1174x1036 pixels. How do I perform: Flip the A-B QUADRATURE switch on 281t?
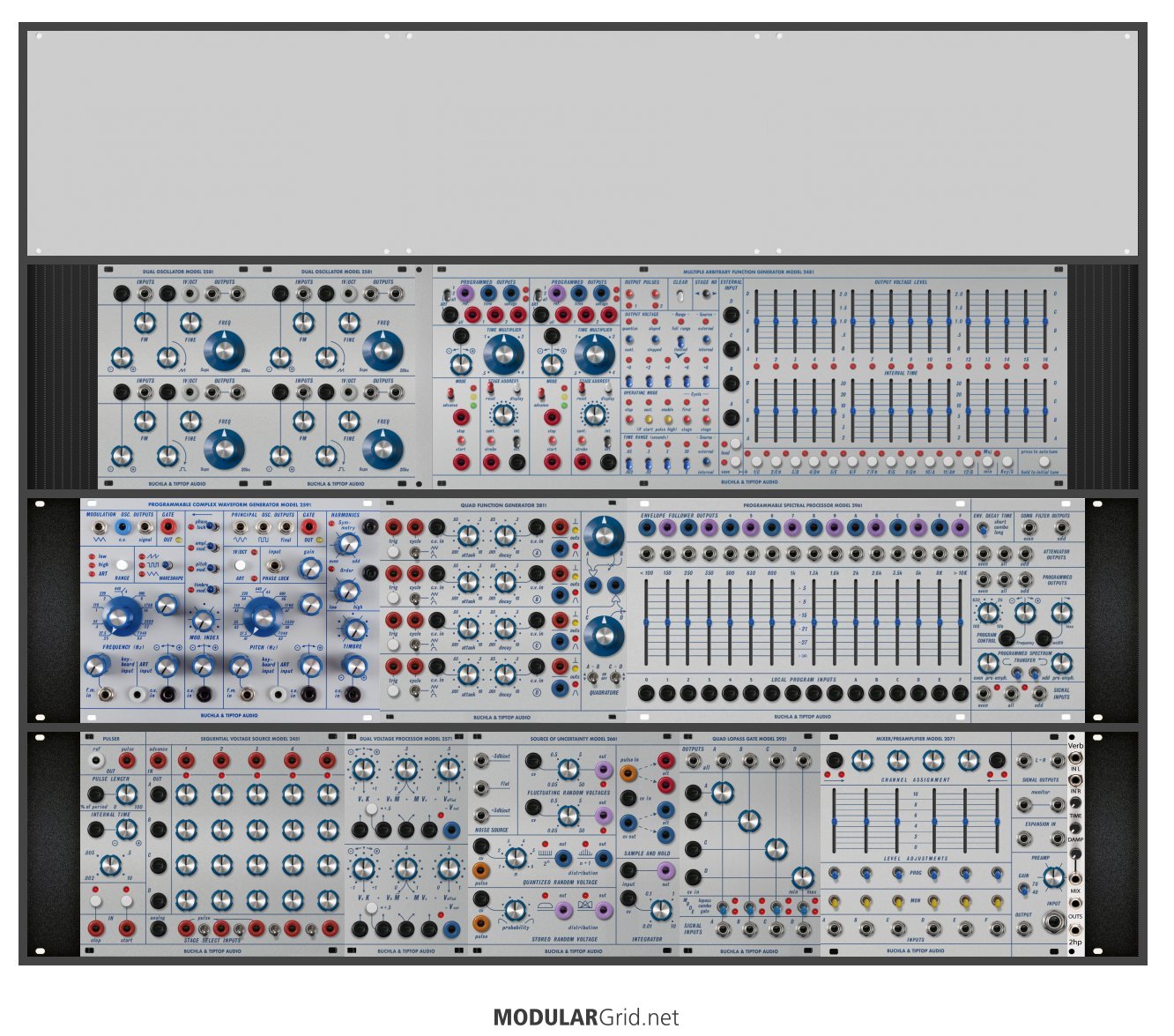594,678
